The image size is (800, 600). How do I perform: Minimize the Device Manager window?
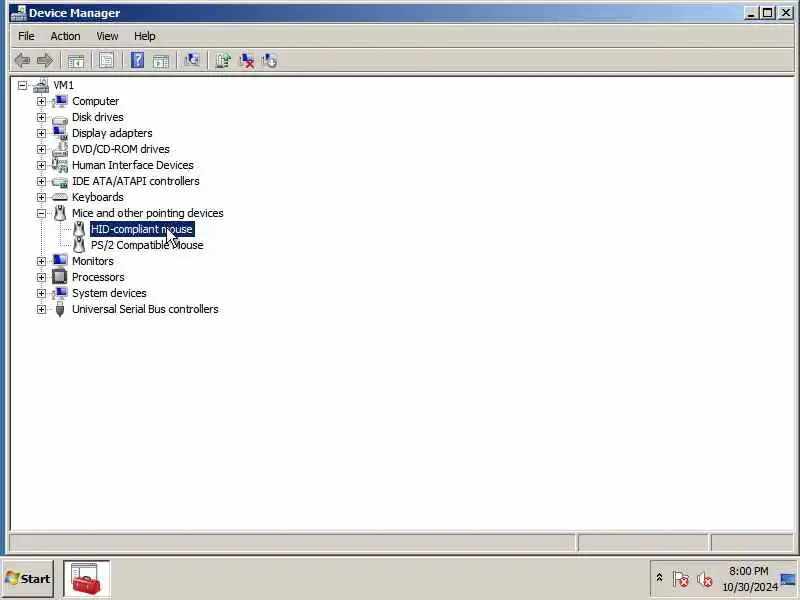751,13
